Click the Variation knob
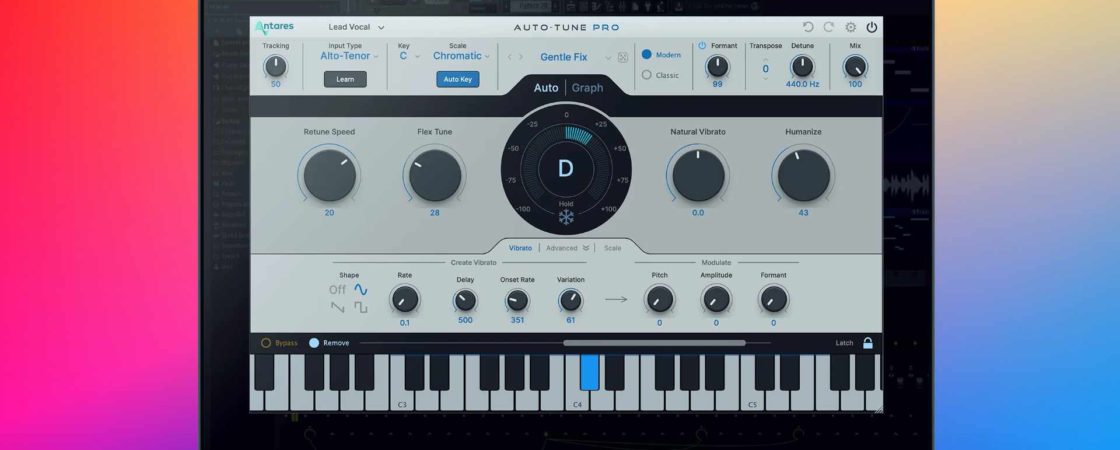 (x=571, y=300)
